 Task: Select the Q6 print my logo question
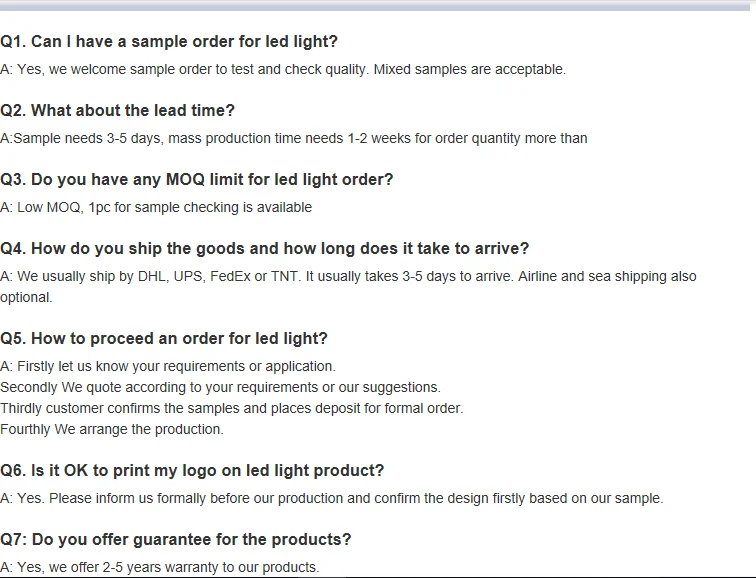coord(192,470)
